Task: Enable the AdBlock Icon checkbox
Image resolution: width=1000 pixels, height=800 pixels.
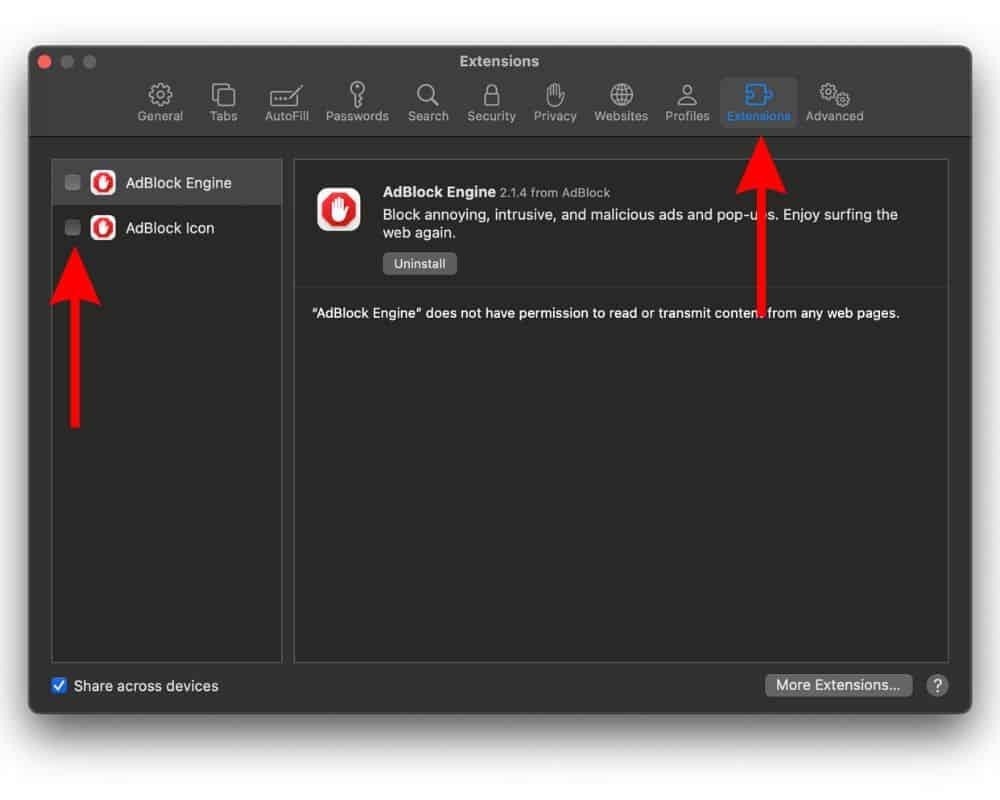Action: click(x=73, y=228)
